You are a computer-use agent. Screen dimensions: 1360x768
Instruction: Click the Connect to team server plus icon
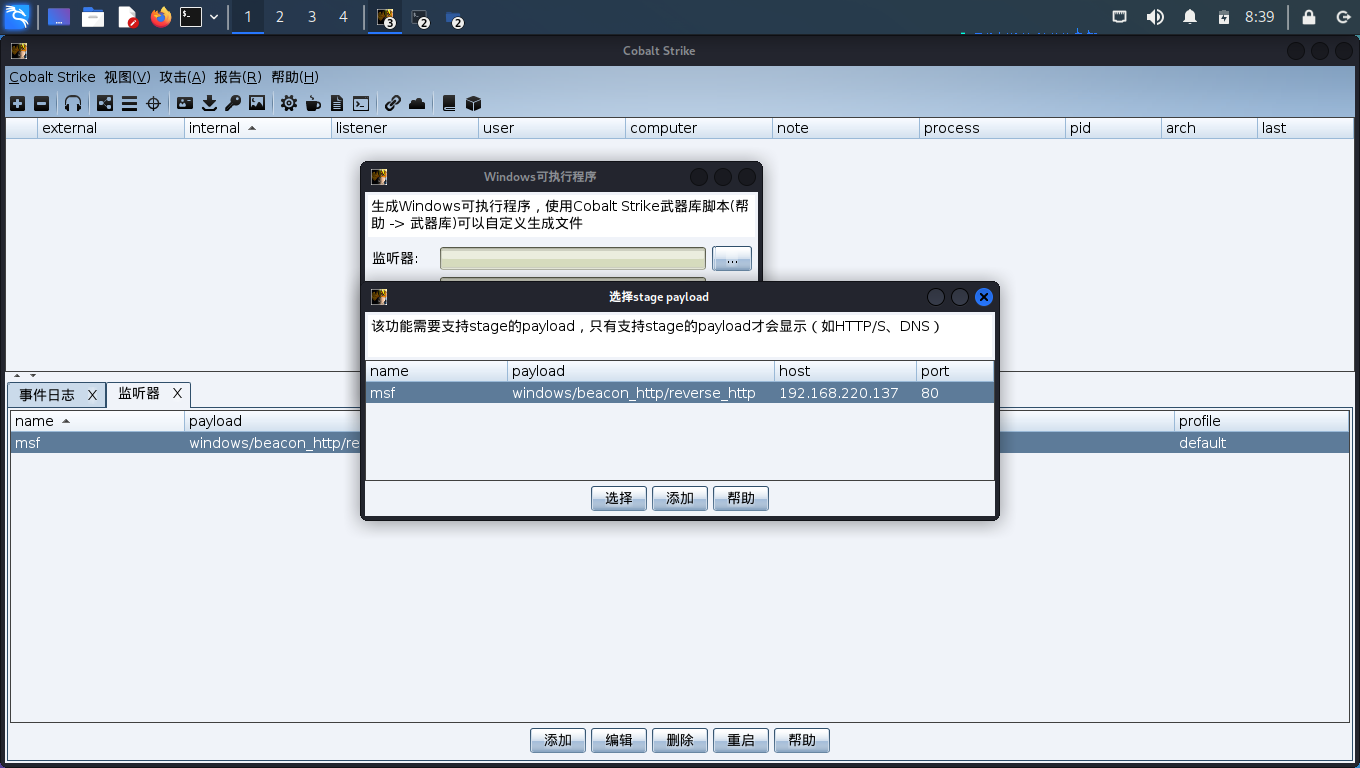click(x=17, y=103)
